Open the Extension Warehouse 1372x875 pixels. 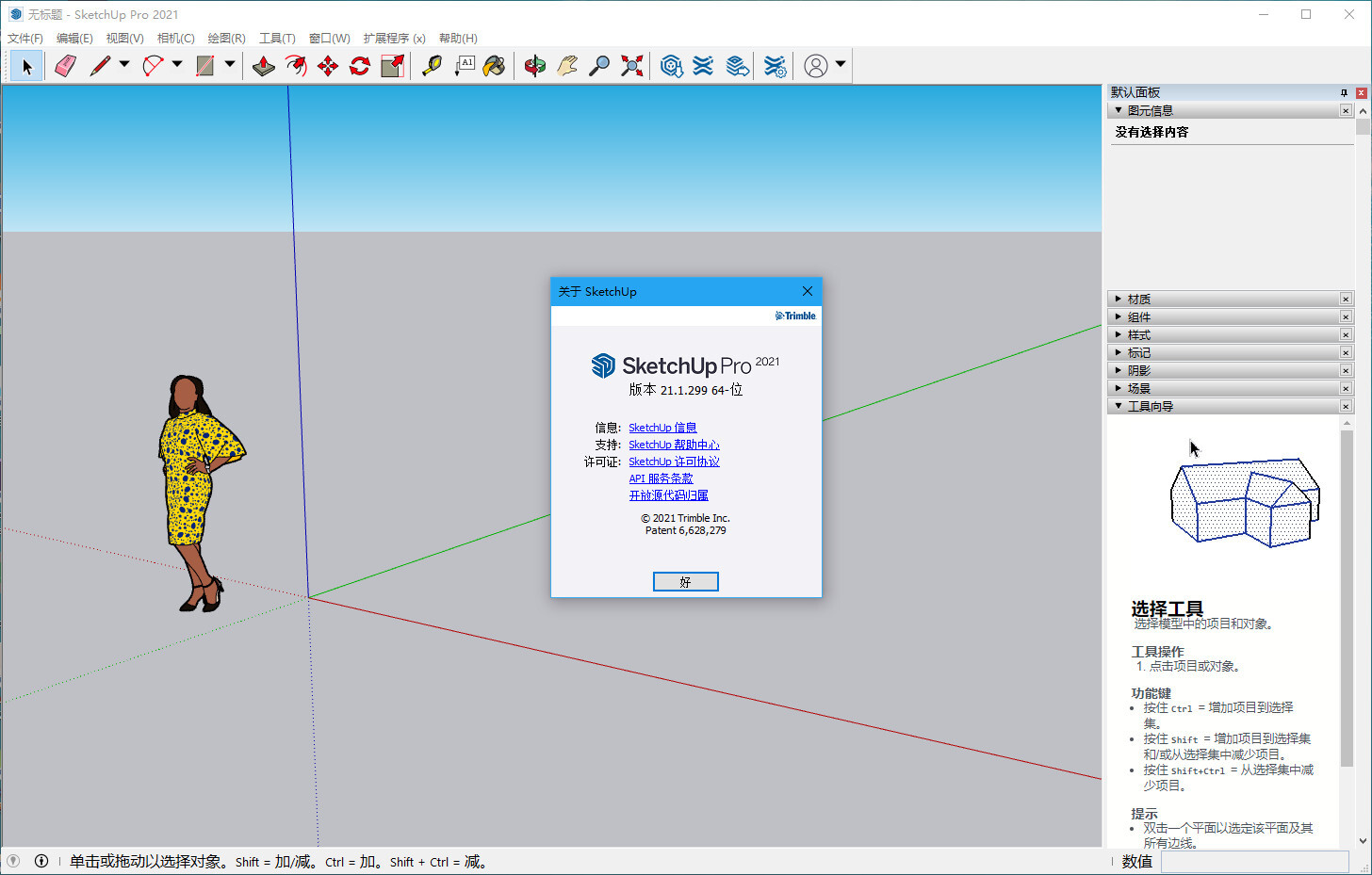coord(703,66)
